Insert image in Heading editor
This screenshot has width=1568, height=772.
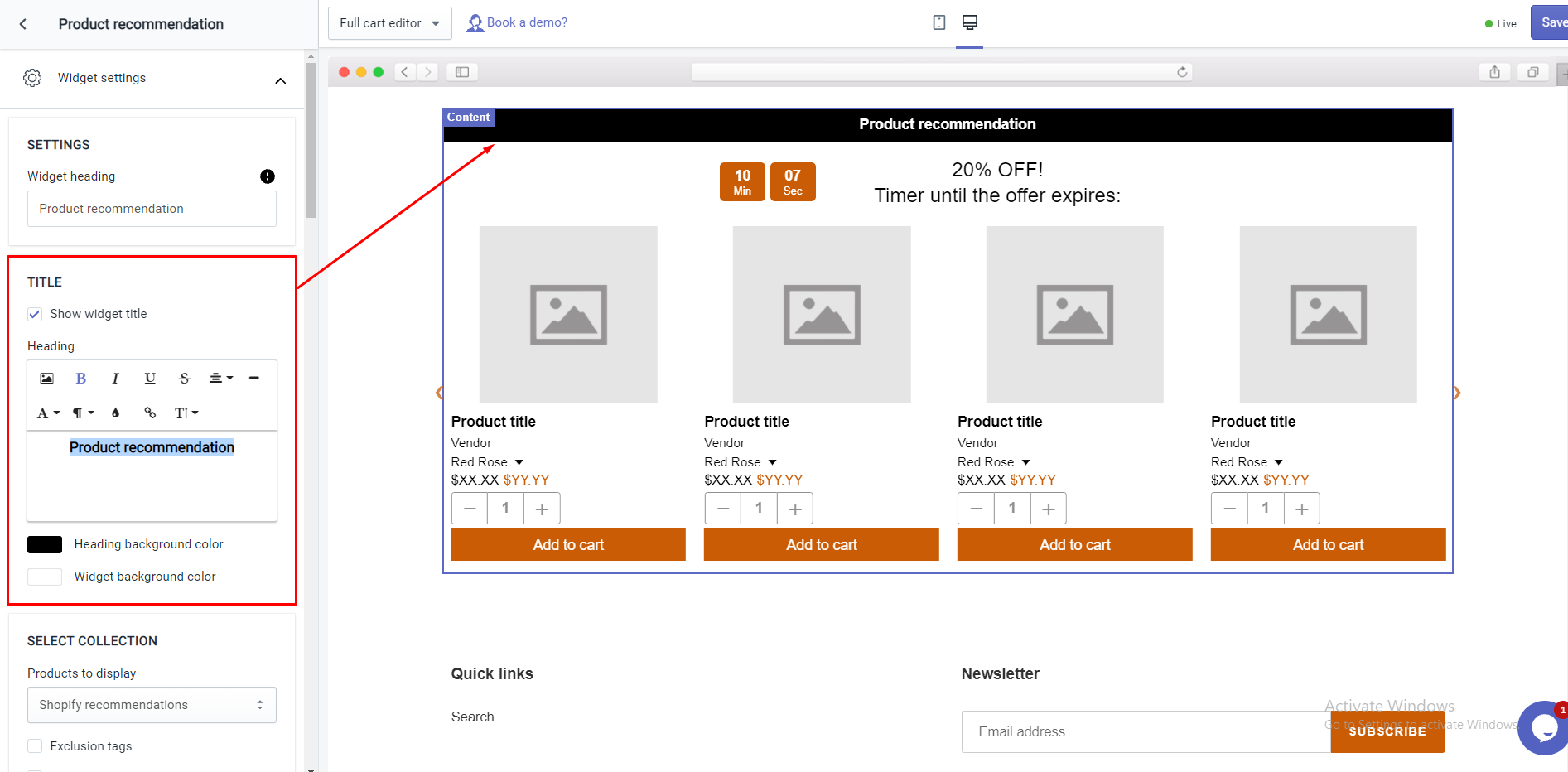[46, 379]
